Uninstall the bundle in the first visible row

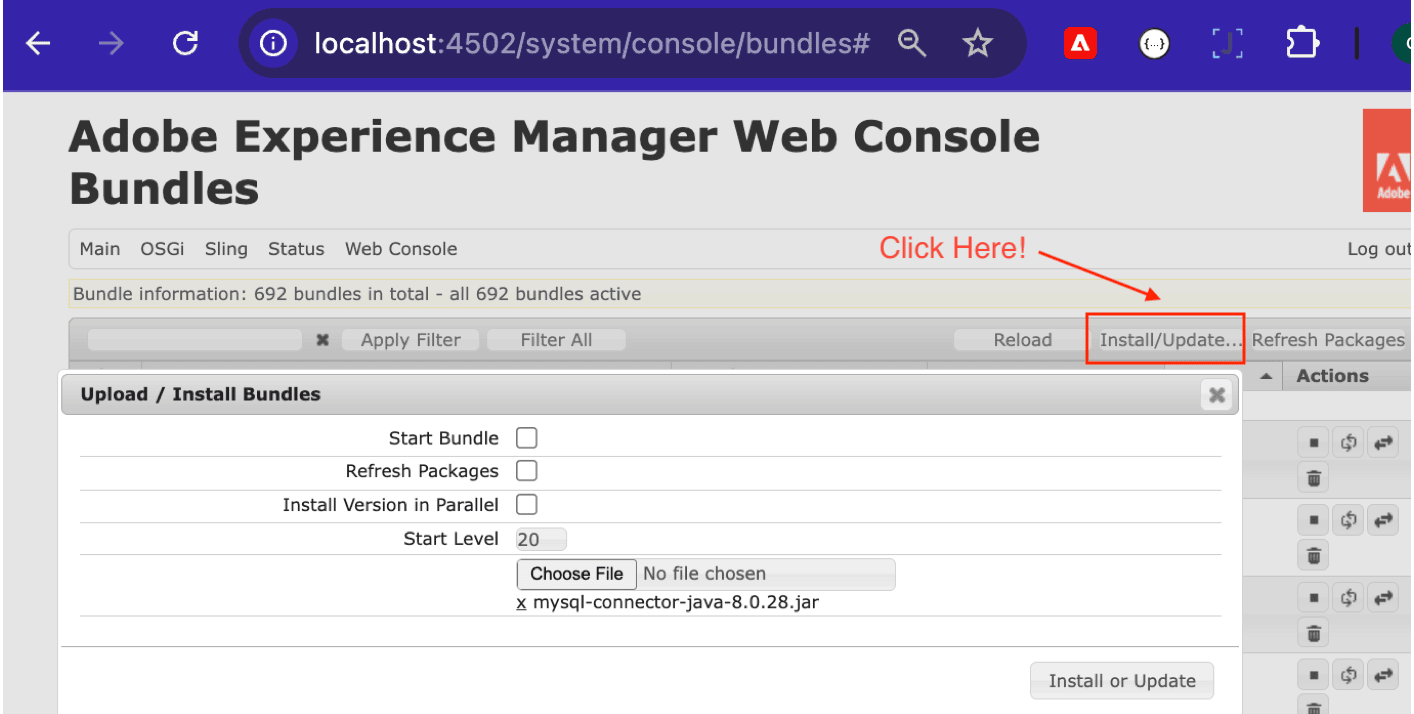coord(1314,478)
